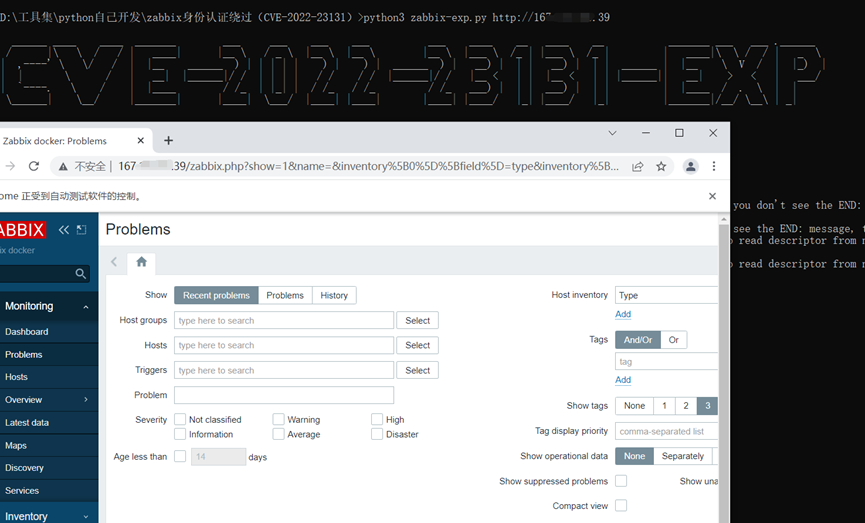The width and height of the screenshot is (865, 523).
Task: Select Recent problems show option
Action: (216, 295)
